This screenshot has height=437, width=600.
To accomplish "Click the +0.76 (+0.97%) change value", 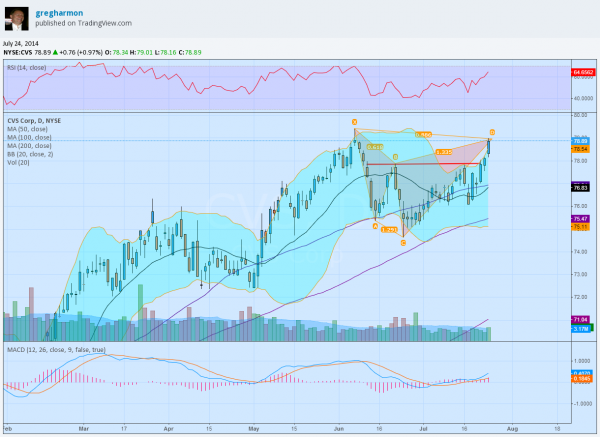I will point(81,52).
